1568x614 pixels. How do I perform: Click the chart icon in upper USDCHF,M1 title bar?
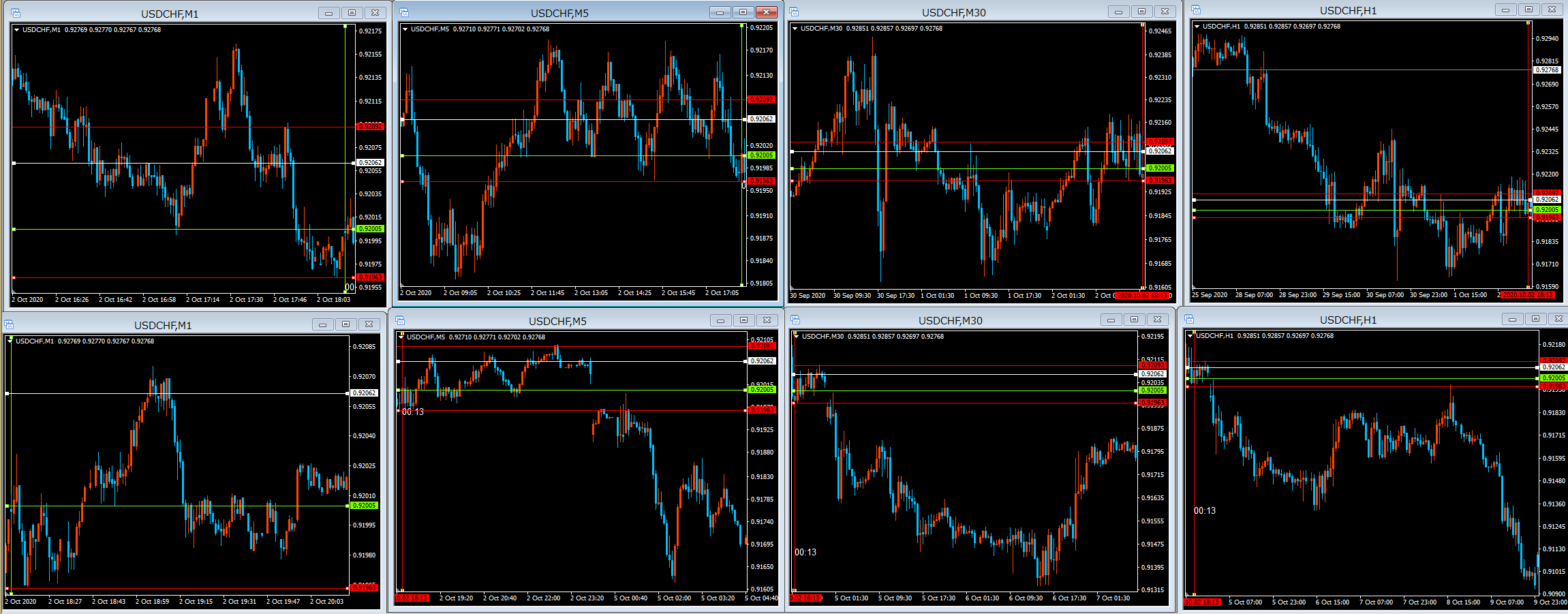pos(16,13)
